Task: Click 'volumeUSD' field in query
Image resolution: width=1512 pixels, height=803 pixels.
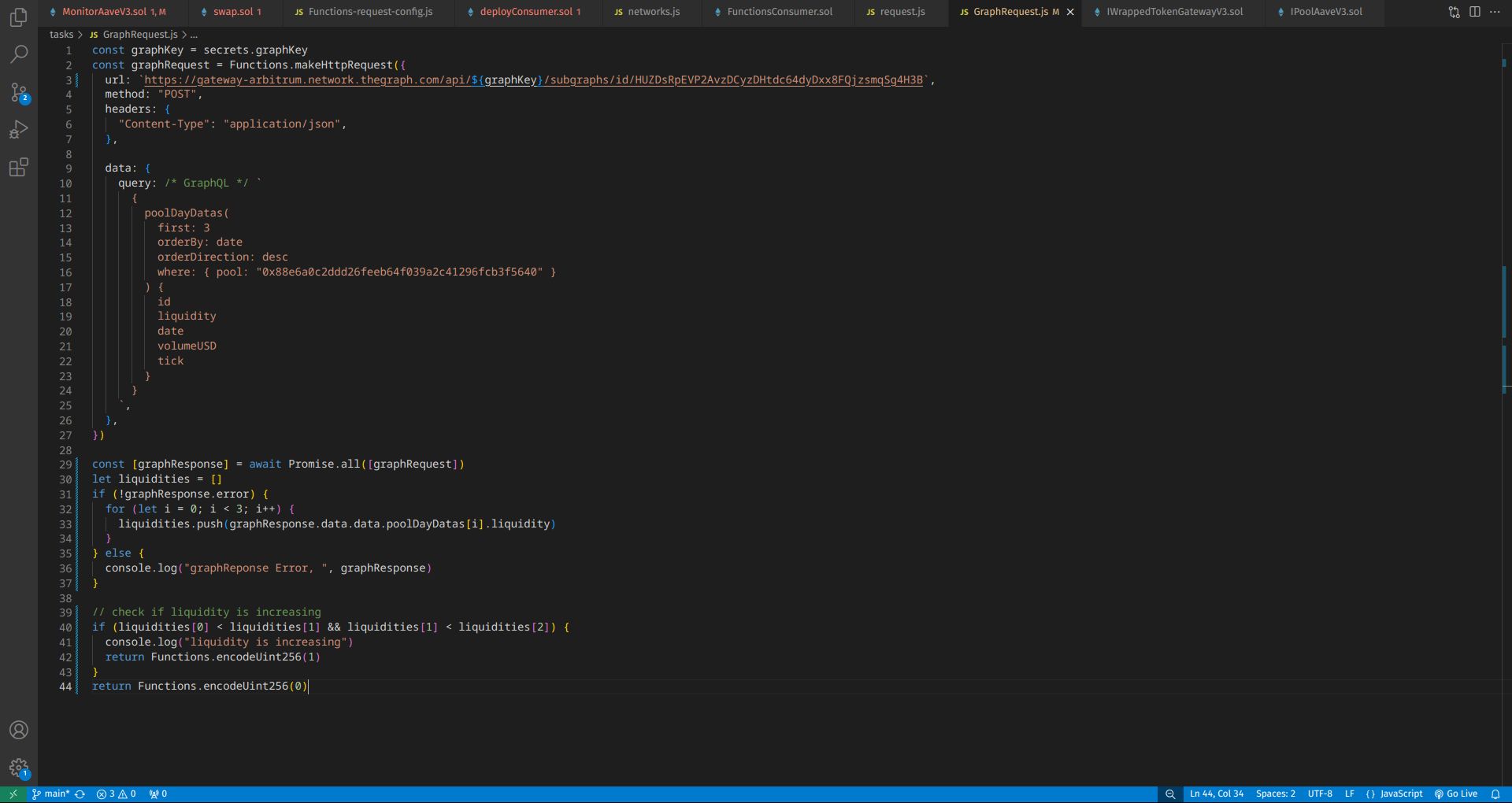Action: tap(187, 346)
